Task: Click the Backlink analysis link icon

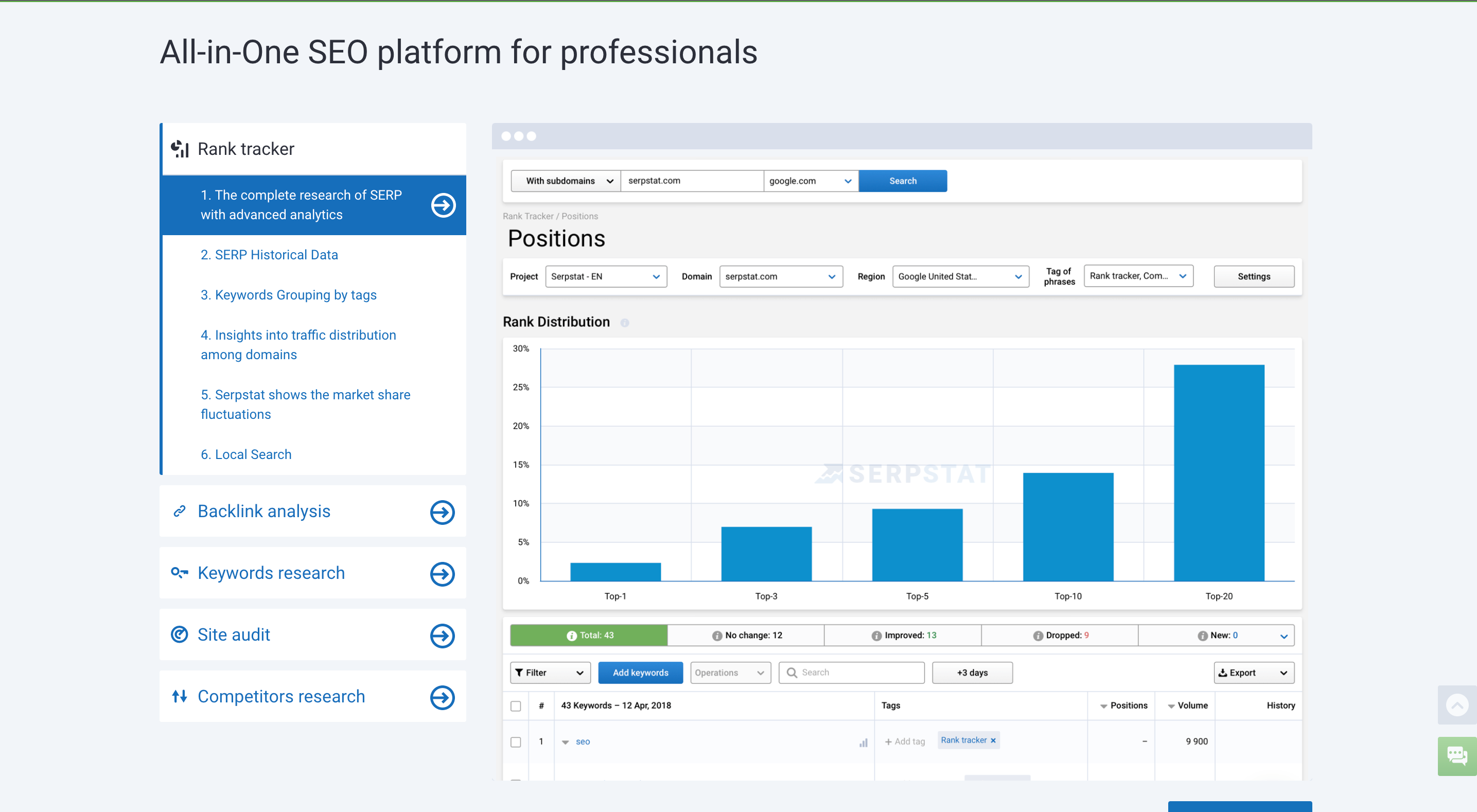Action: [180, 511]
